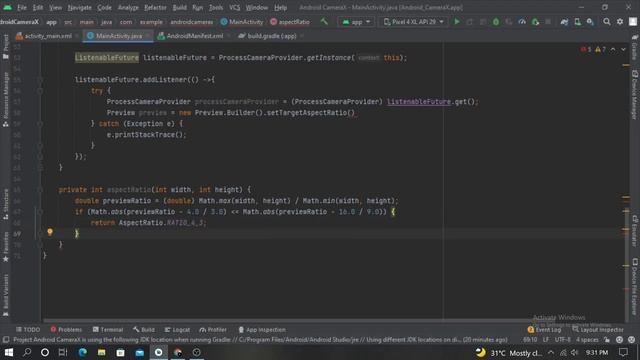The image size is (640, 360).
Task: Collapse the if statement fold marker
Action: pos(40,212)
